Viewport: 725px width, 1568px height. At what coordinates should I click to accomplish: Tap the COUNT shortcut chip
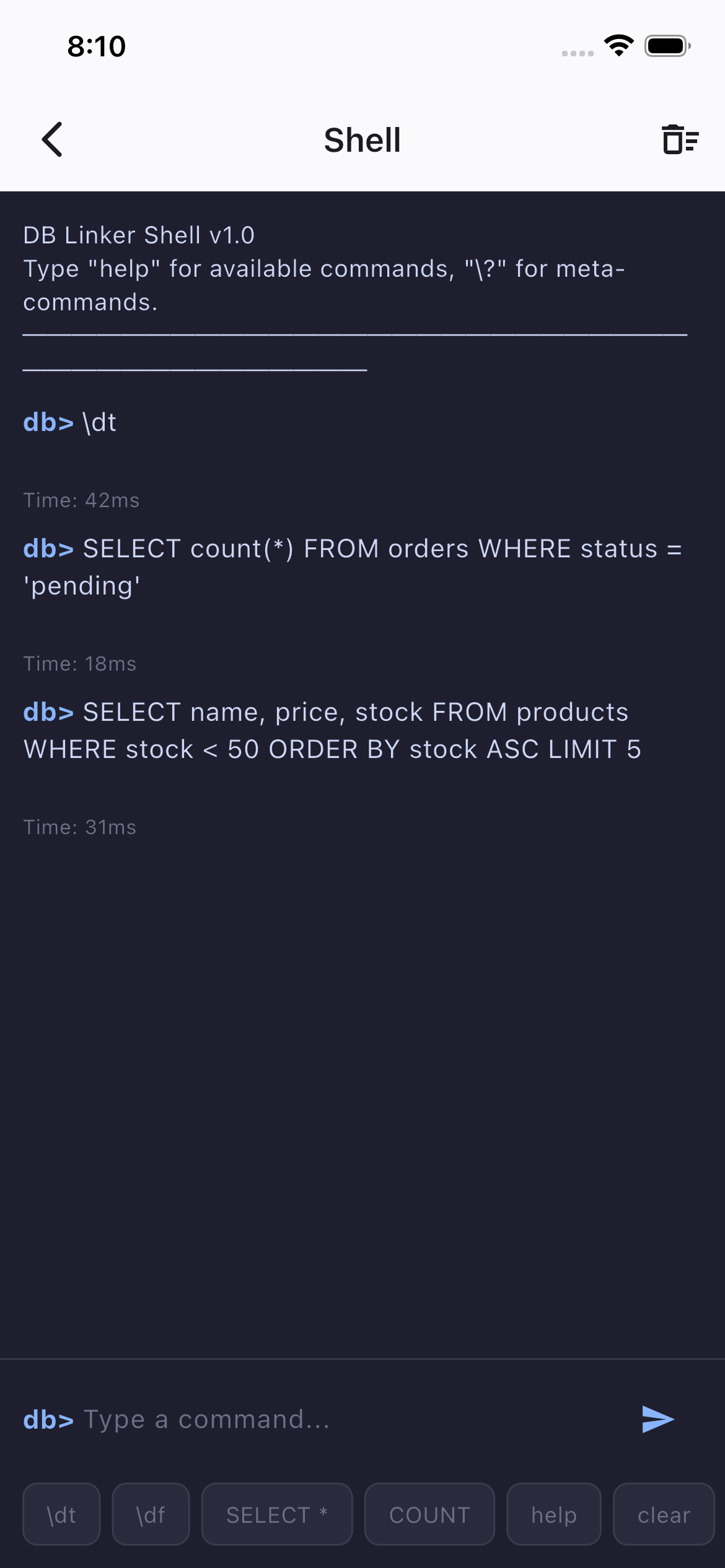point(429,1515)
